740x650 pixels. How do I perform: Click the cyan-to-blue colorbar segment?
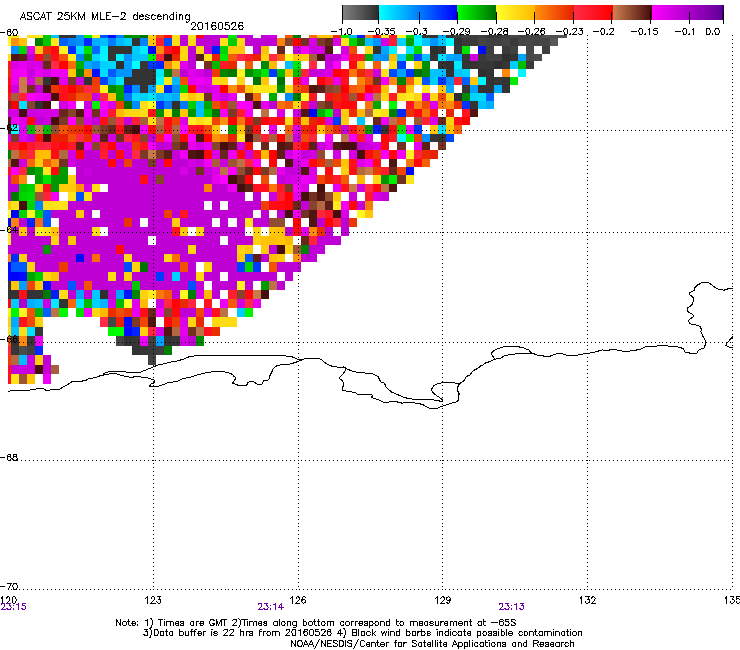pos(418,13)
